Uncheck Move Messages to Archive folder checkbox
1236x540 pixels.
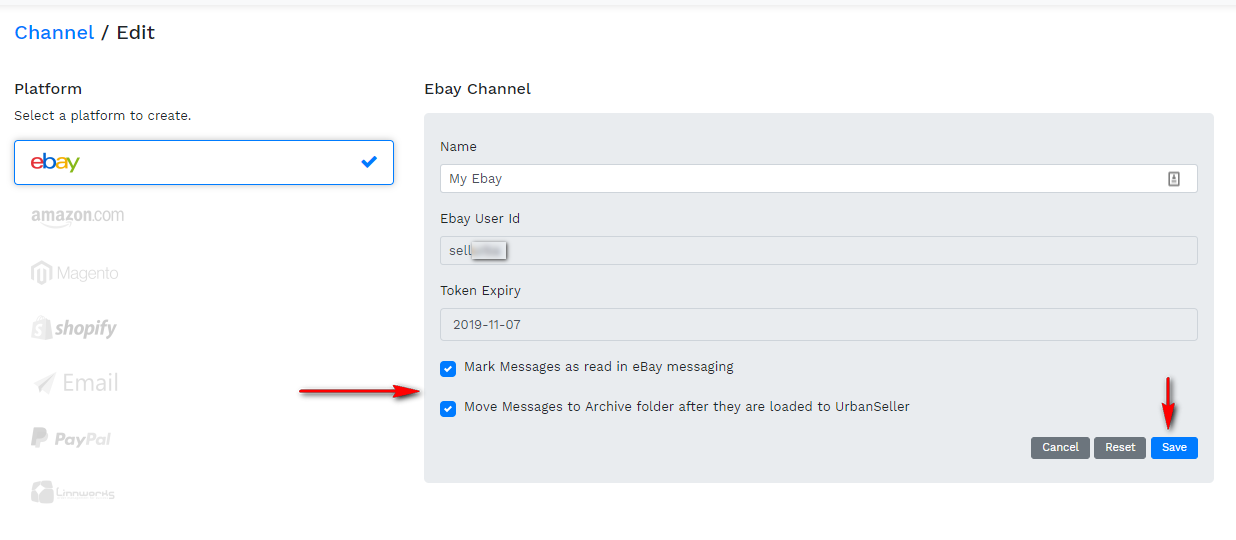coord(448,409)
